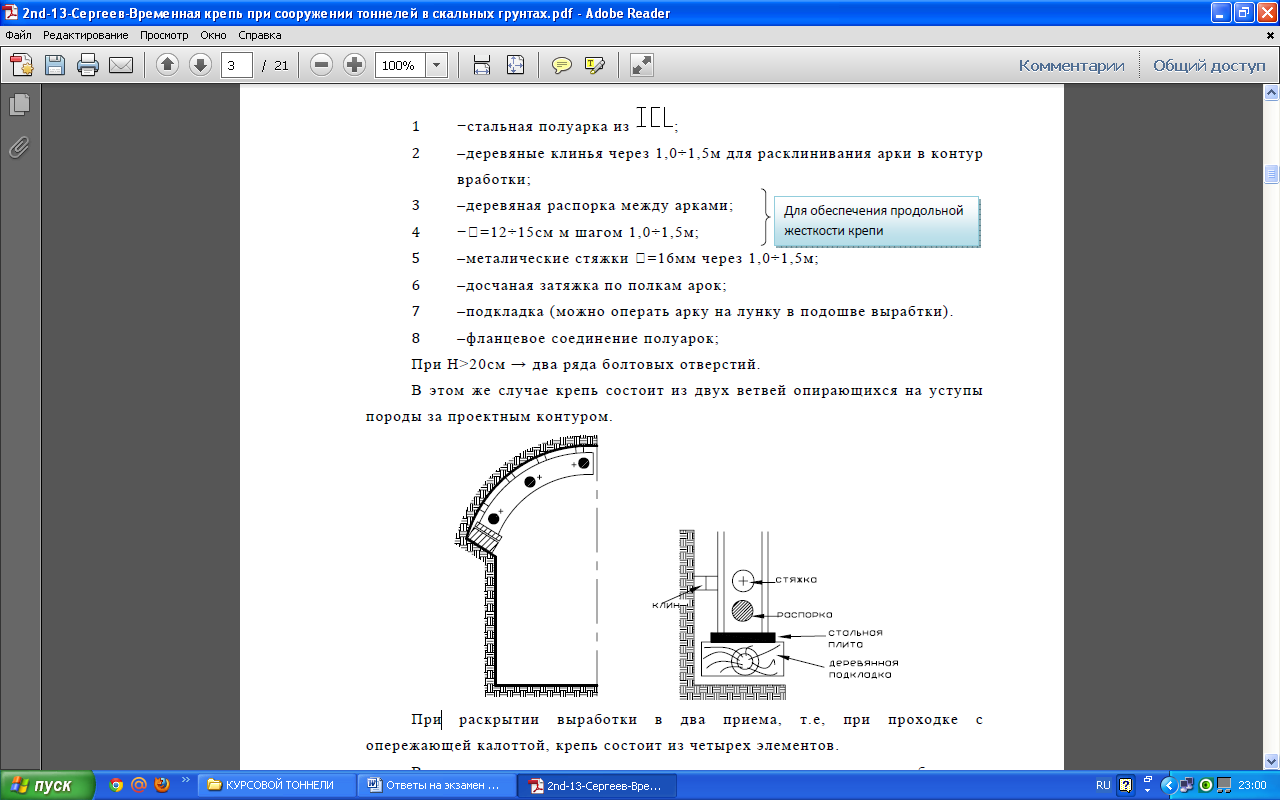
Task: Switch to КУРСОВОЙ ТОННЕЛИ folder window
Action: pyautogui.click(x=277, y=785)
